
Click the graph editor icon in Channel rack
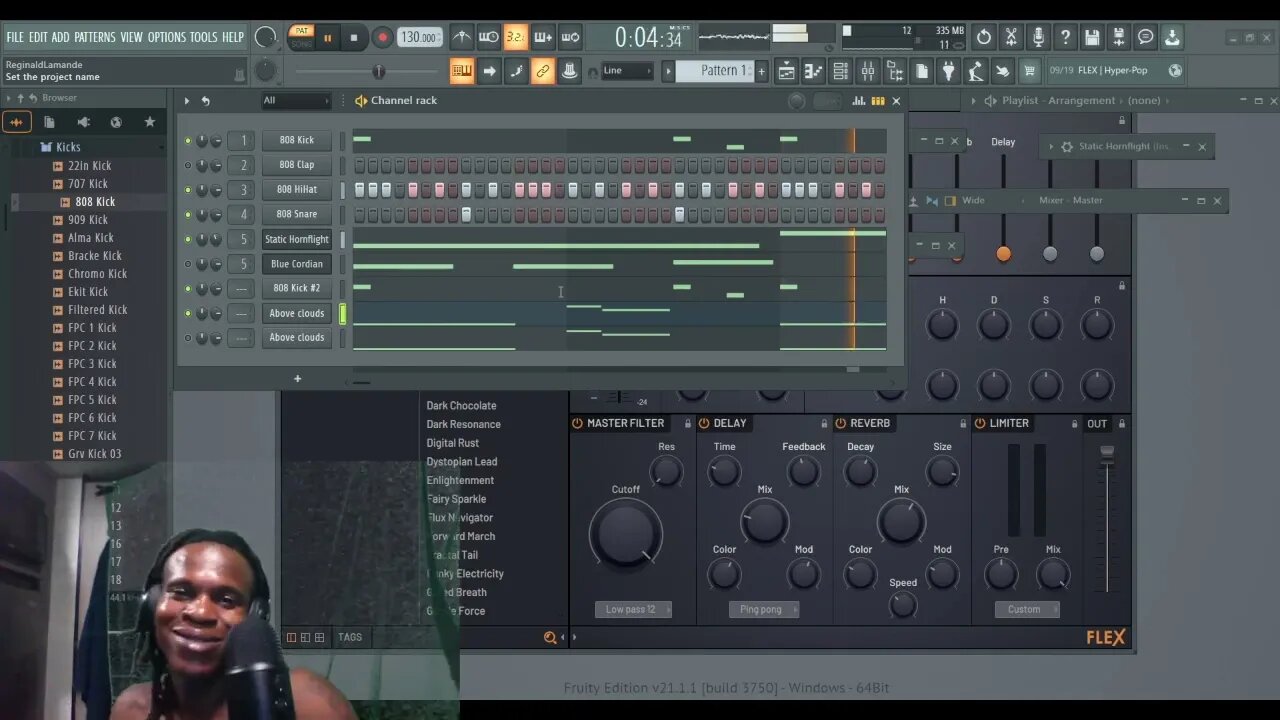click(859, 101)
